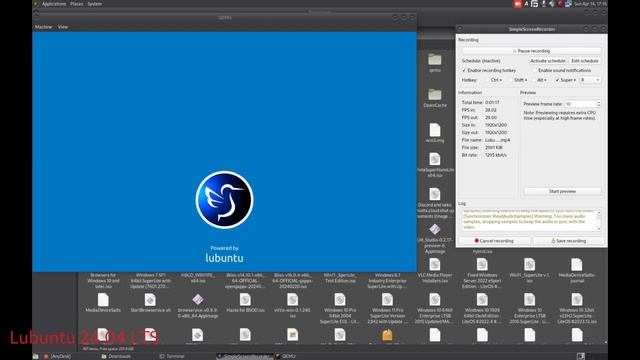
Task: Select Windows 10 Pro 64bit 2004 iso icon
Action: (x=340, y=300)
